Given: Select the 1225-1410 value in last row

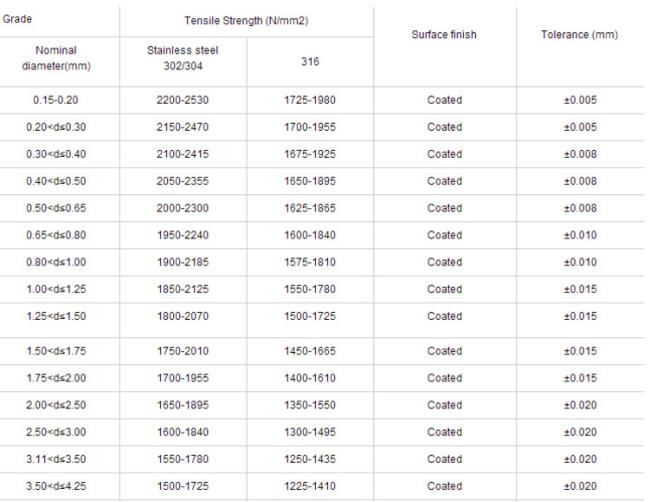Looking at the screenshot, I should [310, 486].
